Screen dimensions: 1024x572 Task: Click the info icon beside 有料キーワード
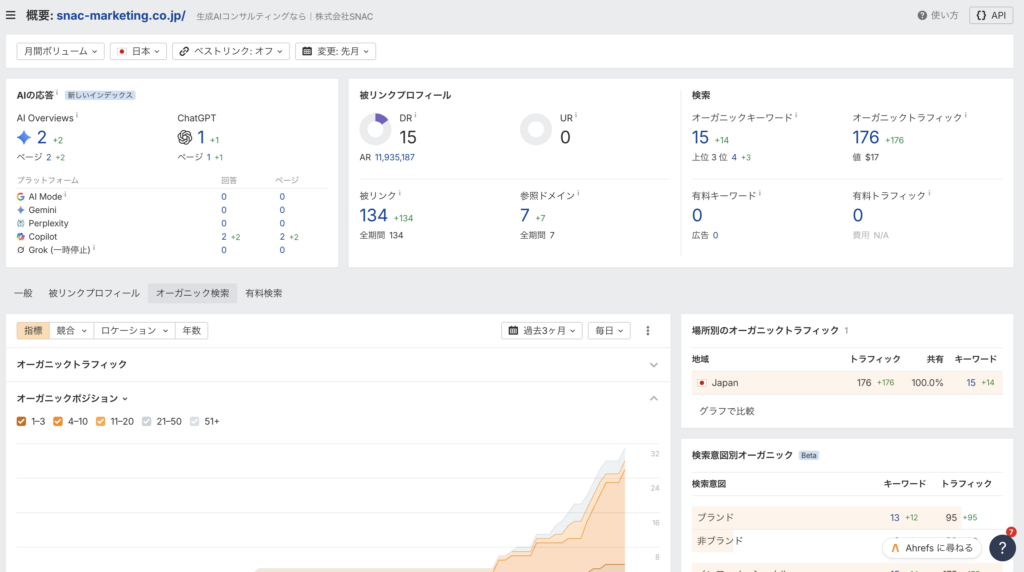[x=760, y=193]
